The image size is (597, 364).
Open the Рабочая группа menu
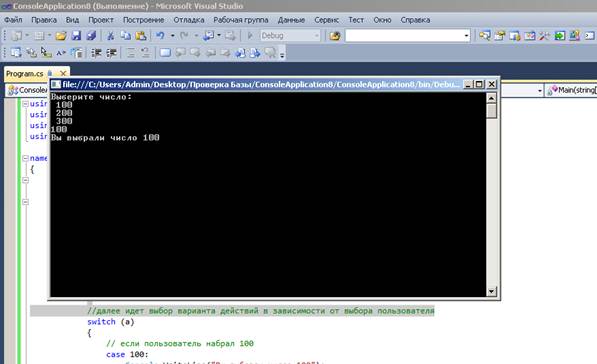241,20
